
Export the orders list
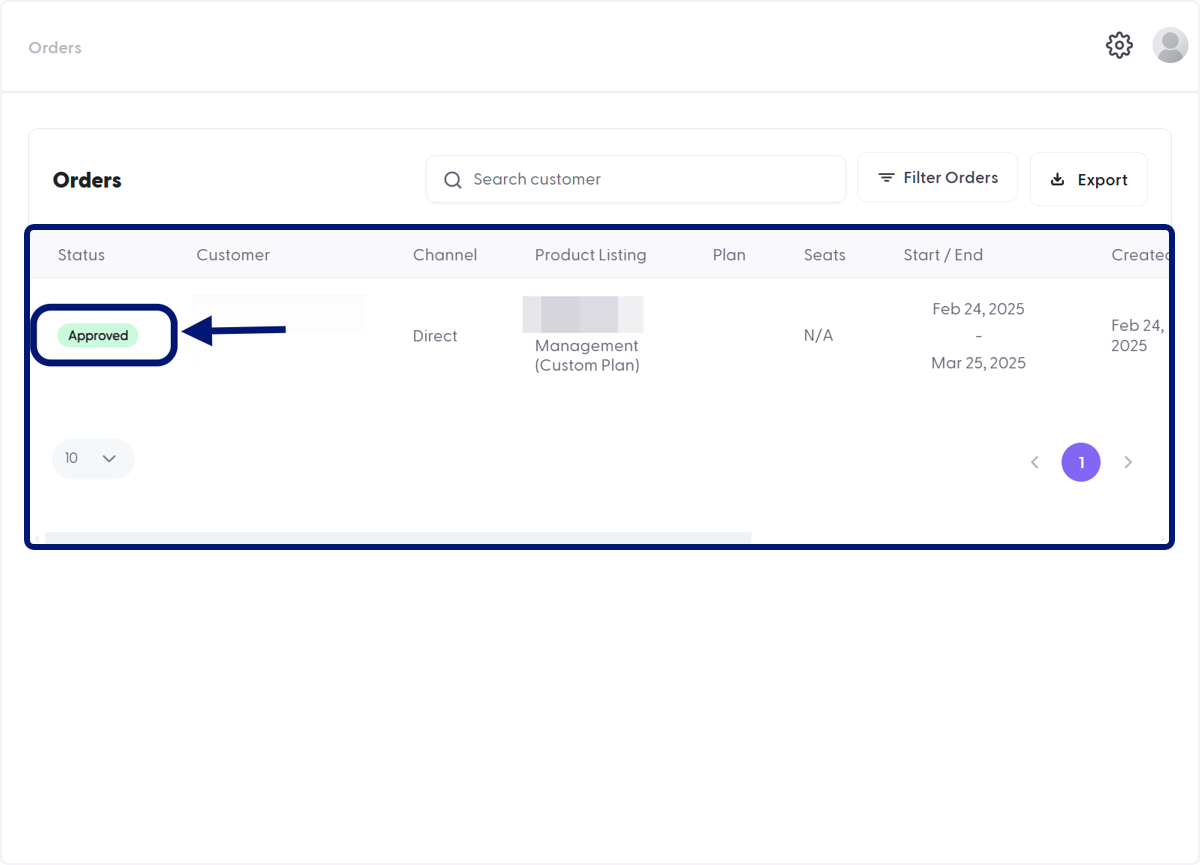[x=1089, y=180]
